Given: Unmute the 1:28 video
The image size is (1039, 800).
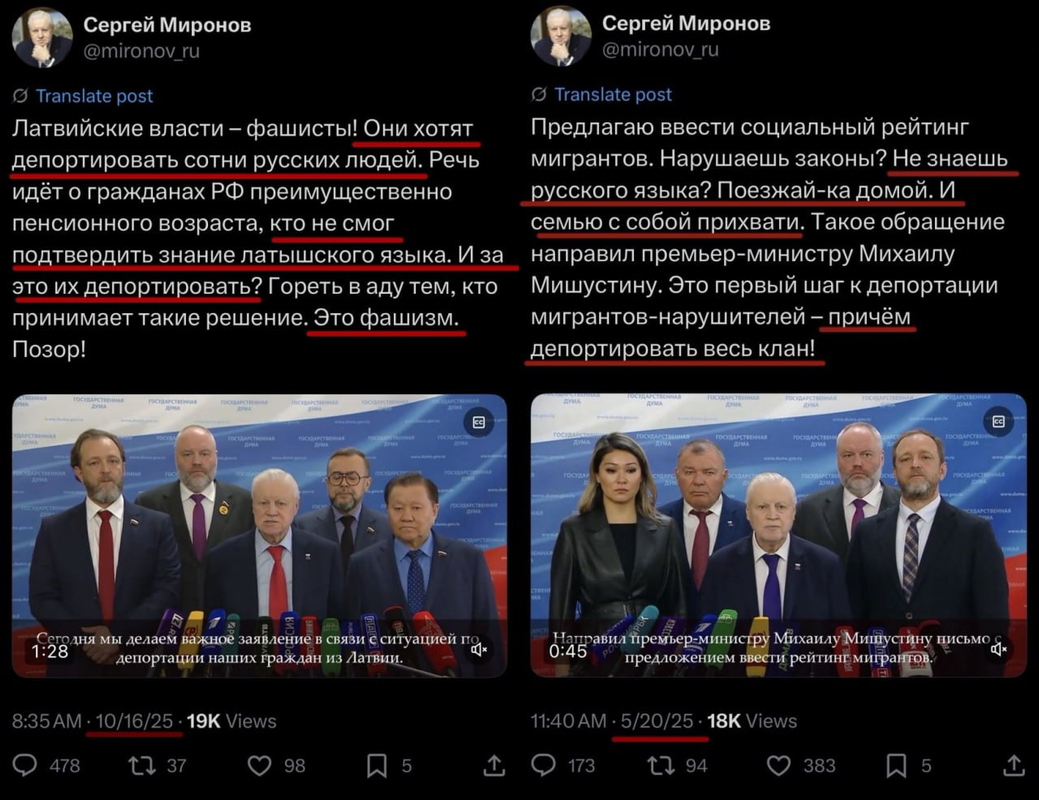Looking at the screenshot, I should 479,650.
